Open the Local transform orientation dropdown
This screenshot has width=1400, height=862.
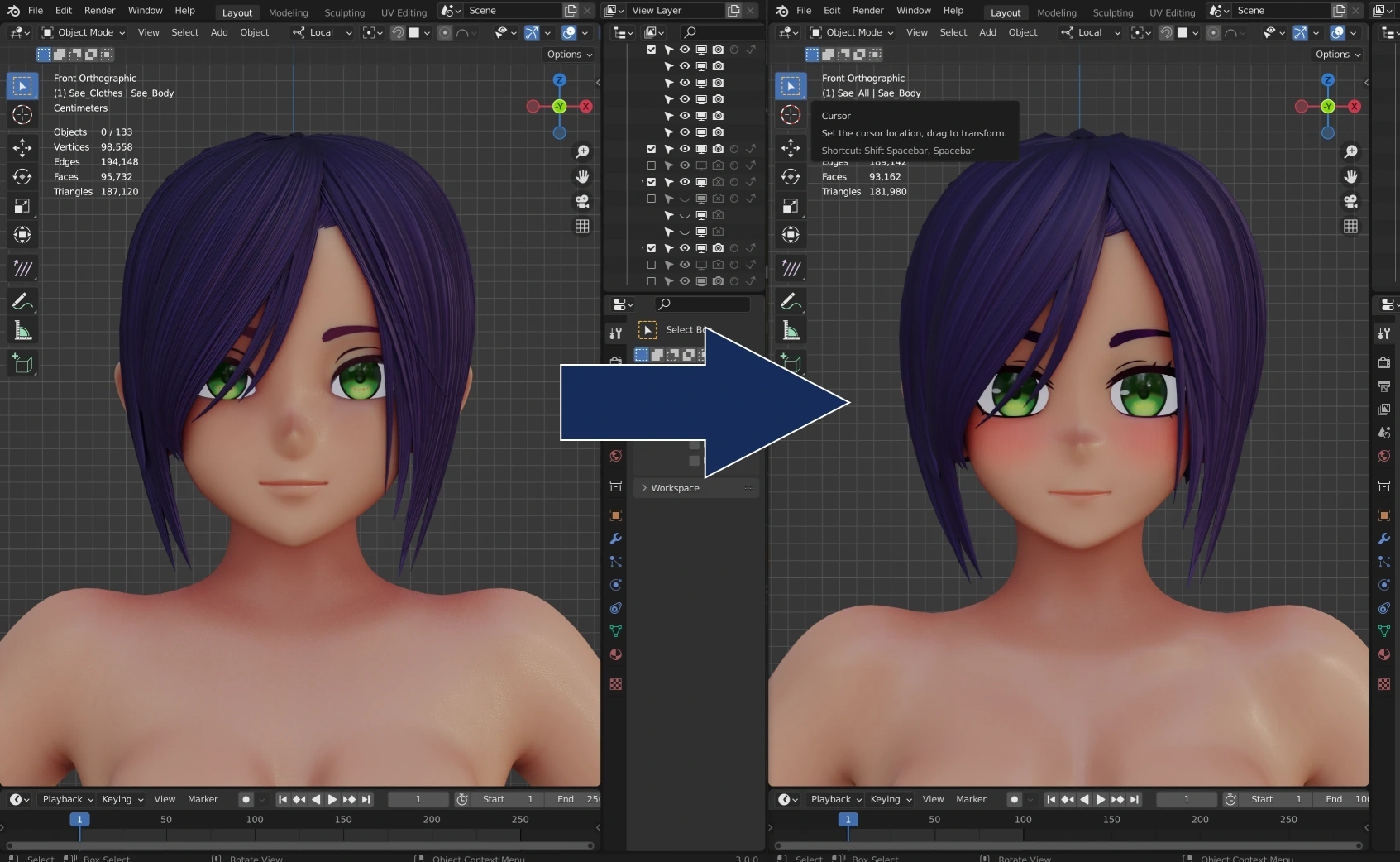coord(323,32)
